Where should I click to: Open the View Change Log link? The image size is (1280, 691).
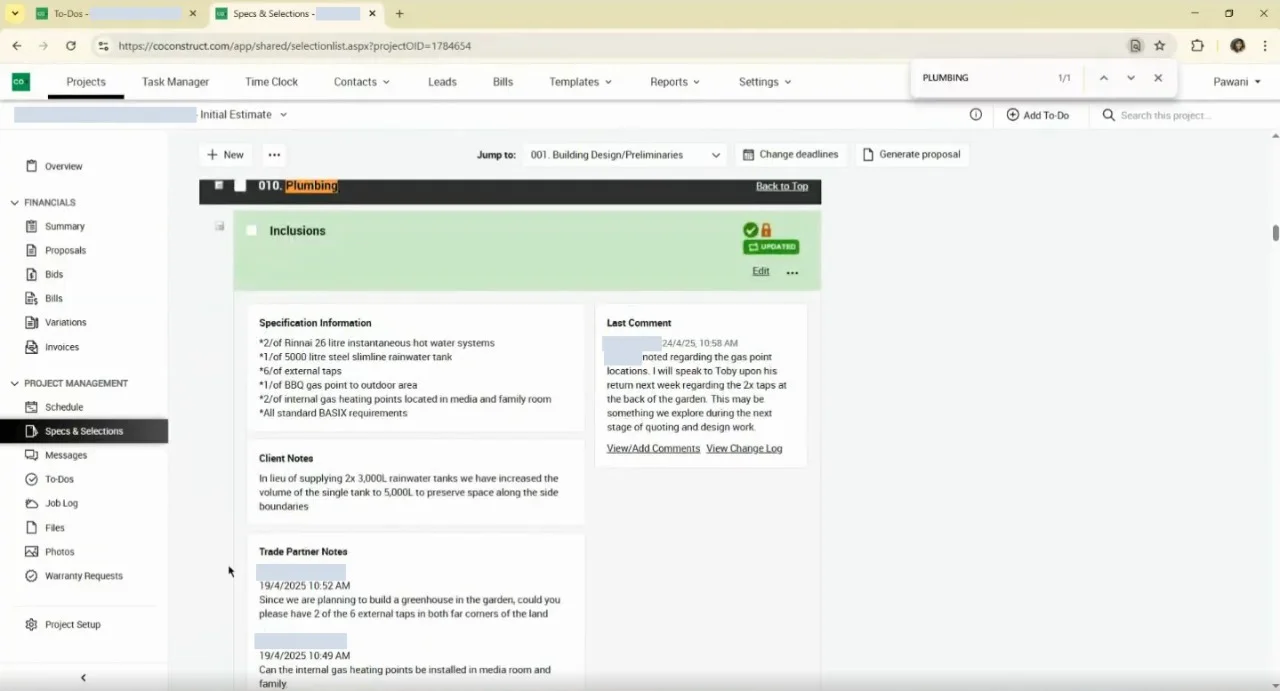tap(744, 448)
